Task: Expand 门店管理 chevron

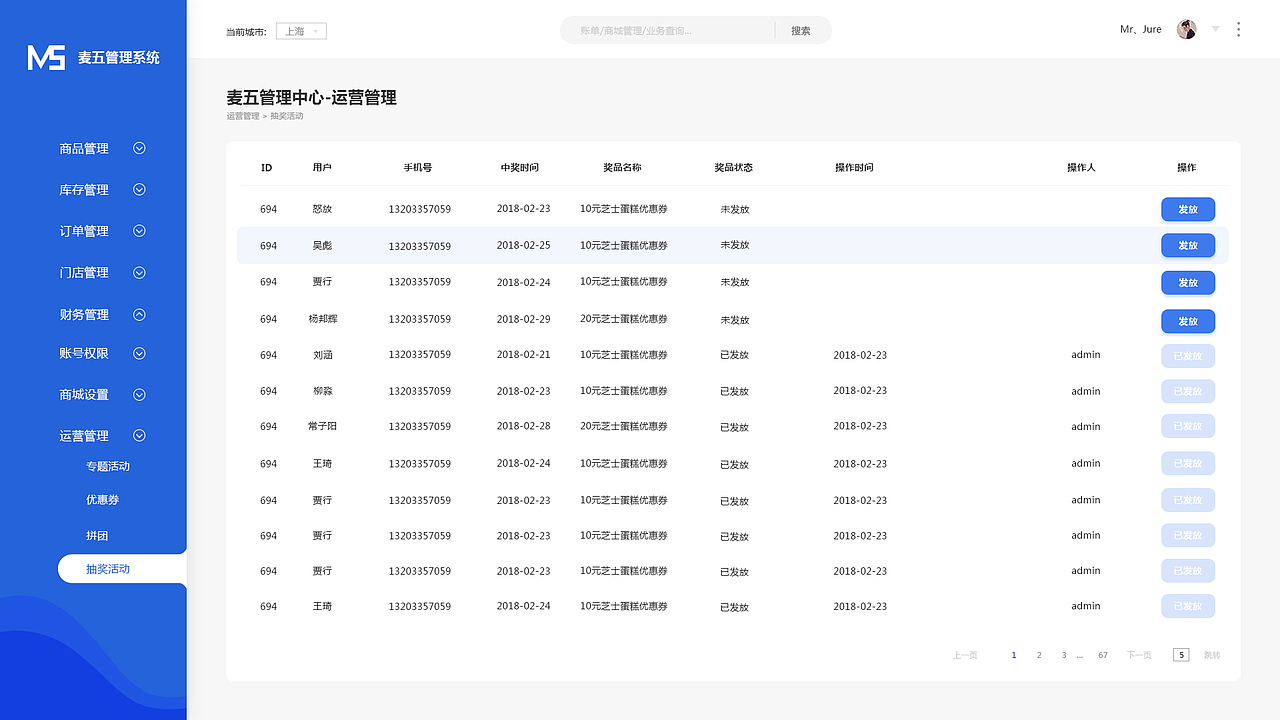Action: (140, 272)
